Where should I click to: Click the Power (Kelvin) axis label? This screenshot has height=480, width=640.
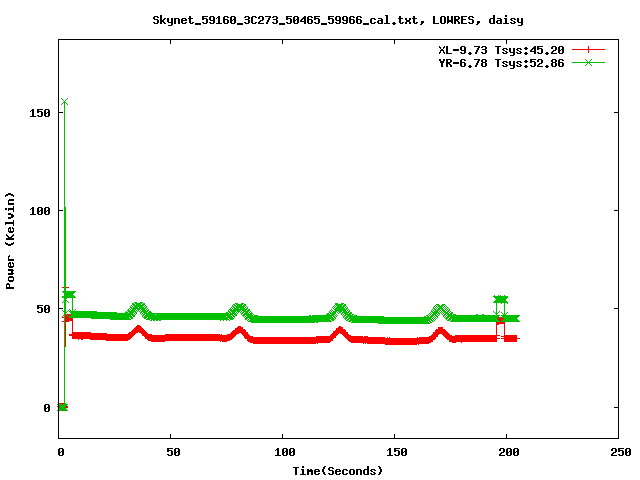10,241
